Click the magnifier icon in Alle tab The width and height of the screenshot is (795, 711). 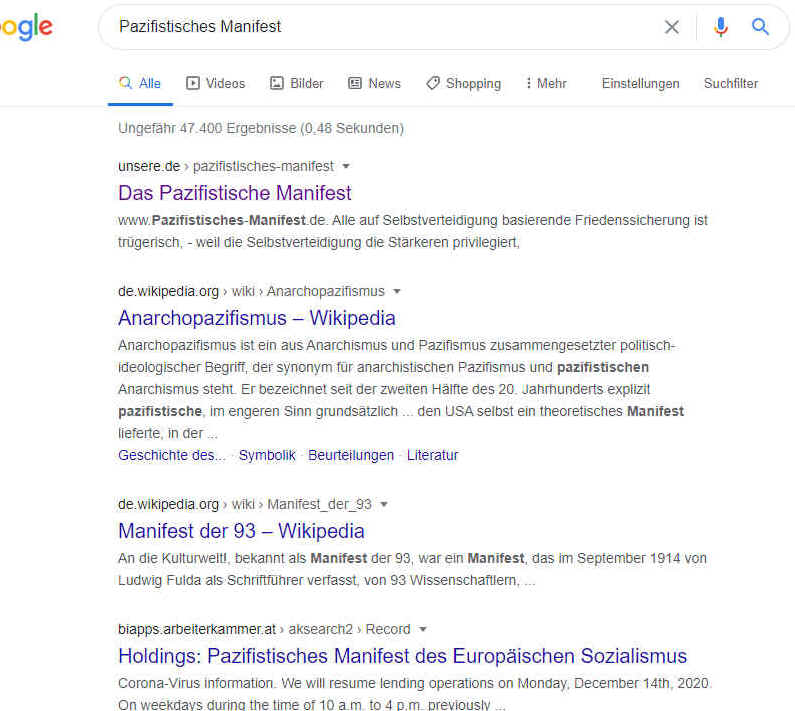(x=125, y=83)
